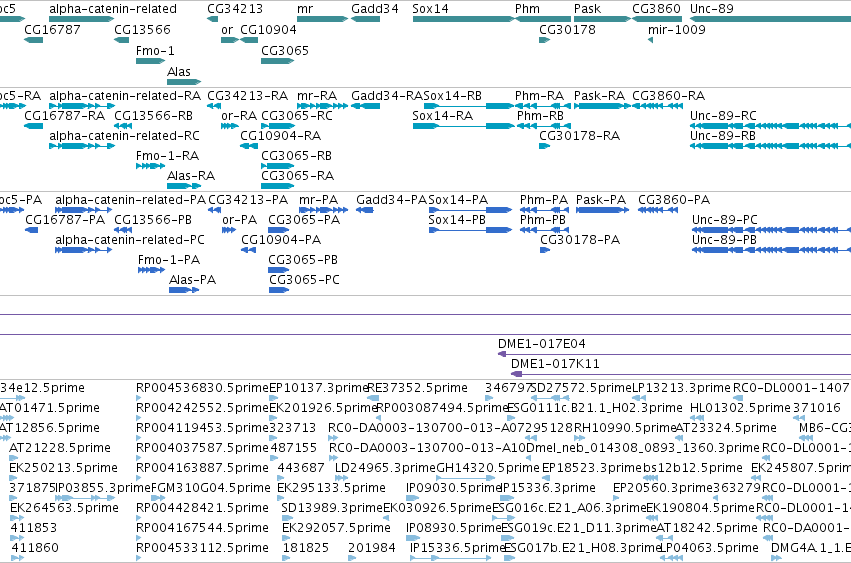Select the mr gene arrow glyph
The image size is (851, 563).
click(x=322, y=19)
